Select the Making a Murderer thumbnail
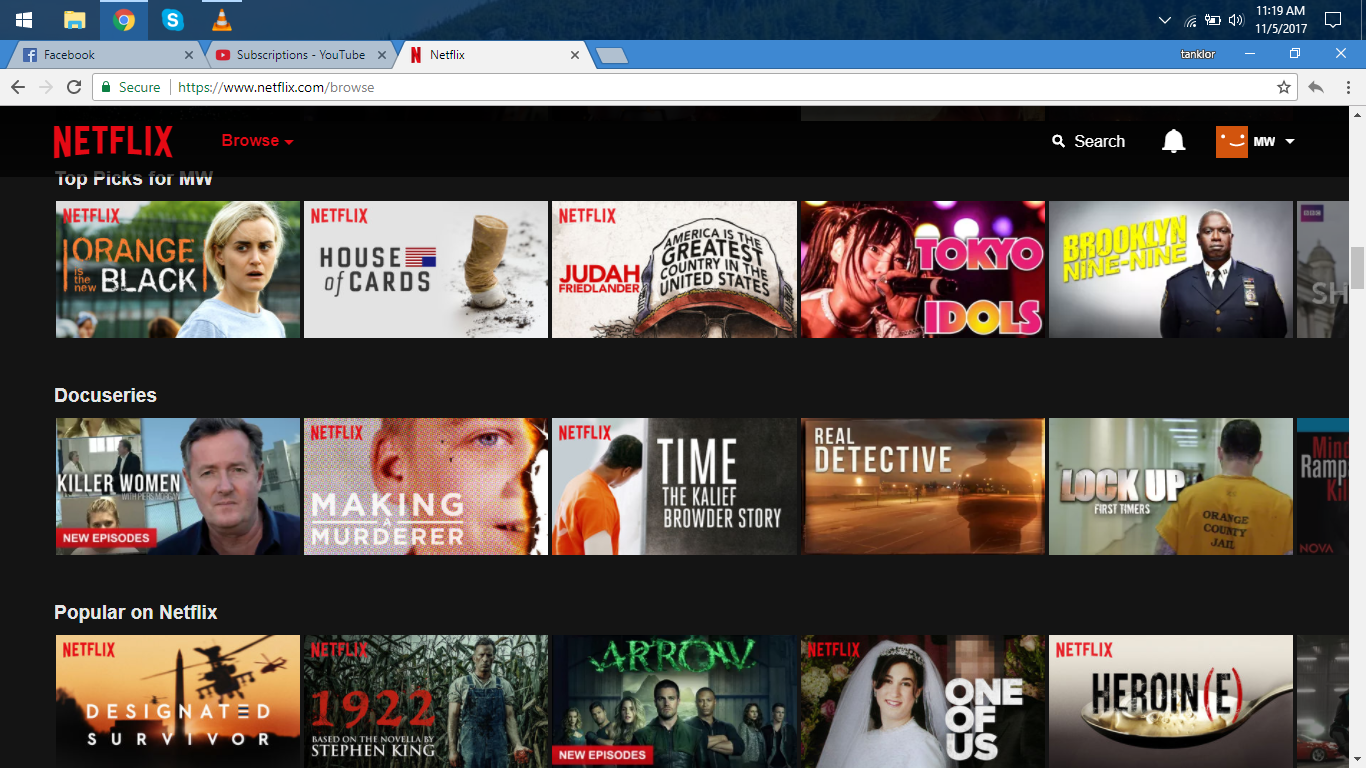 tap(425, 486)
